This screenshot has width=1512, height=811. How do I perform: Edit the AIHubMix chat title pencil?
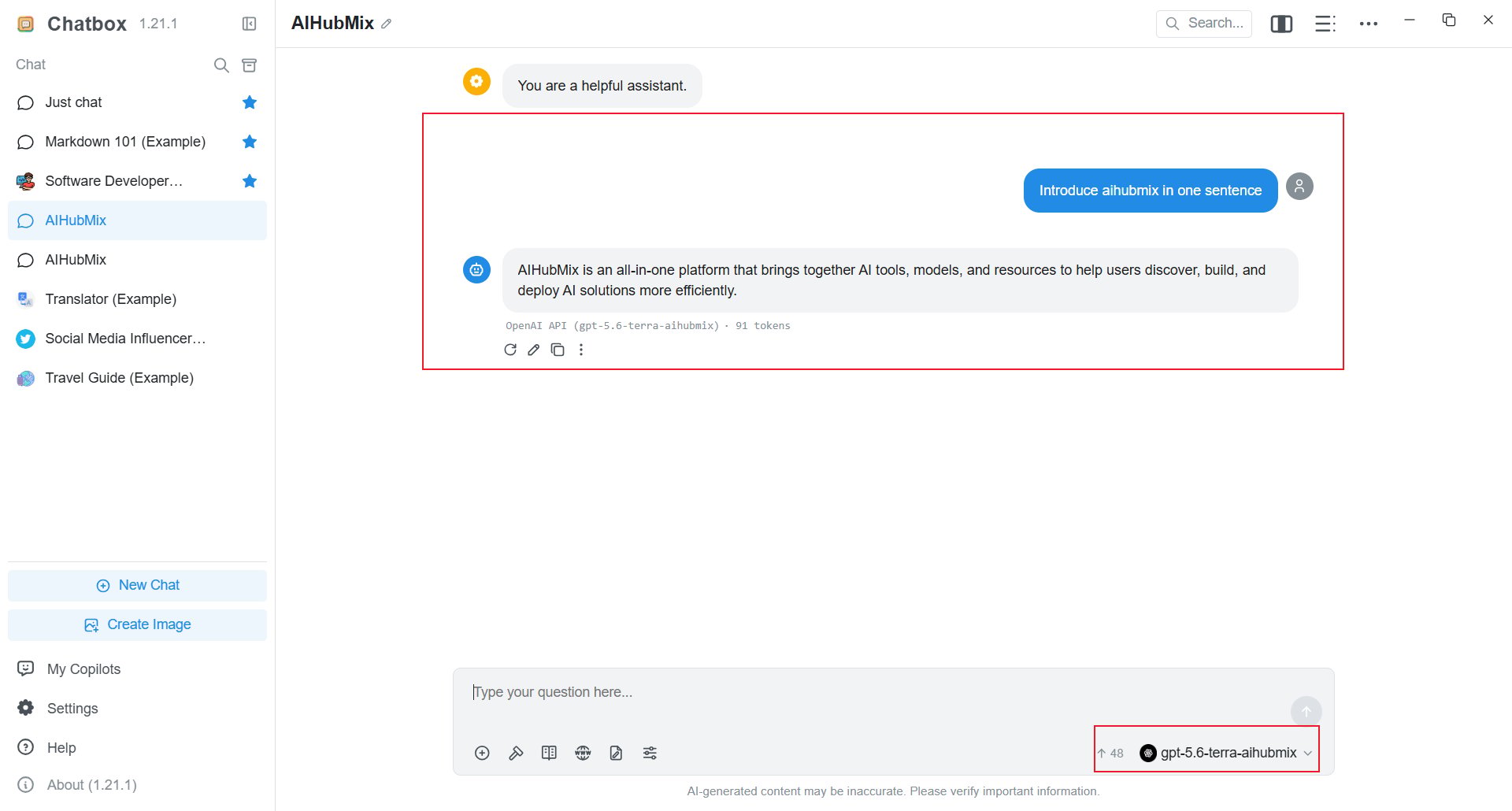click(x=387, y=24)
